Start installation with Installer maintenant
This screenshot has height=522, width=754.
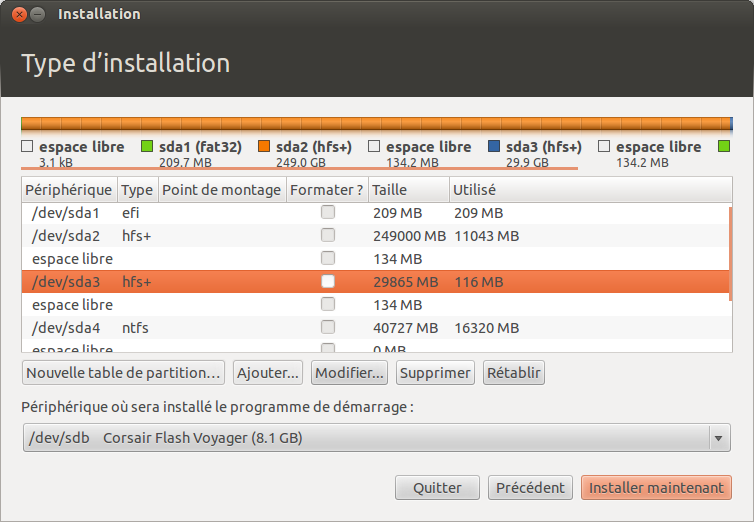656,488
